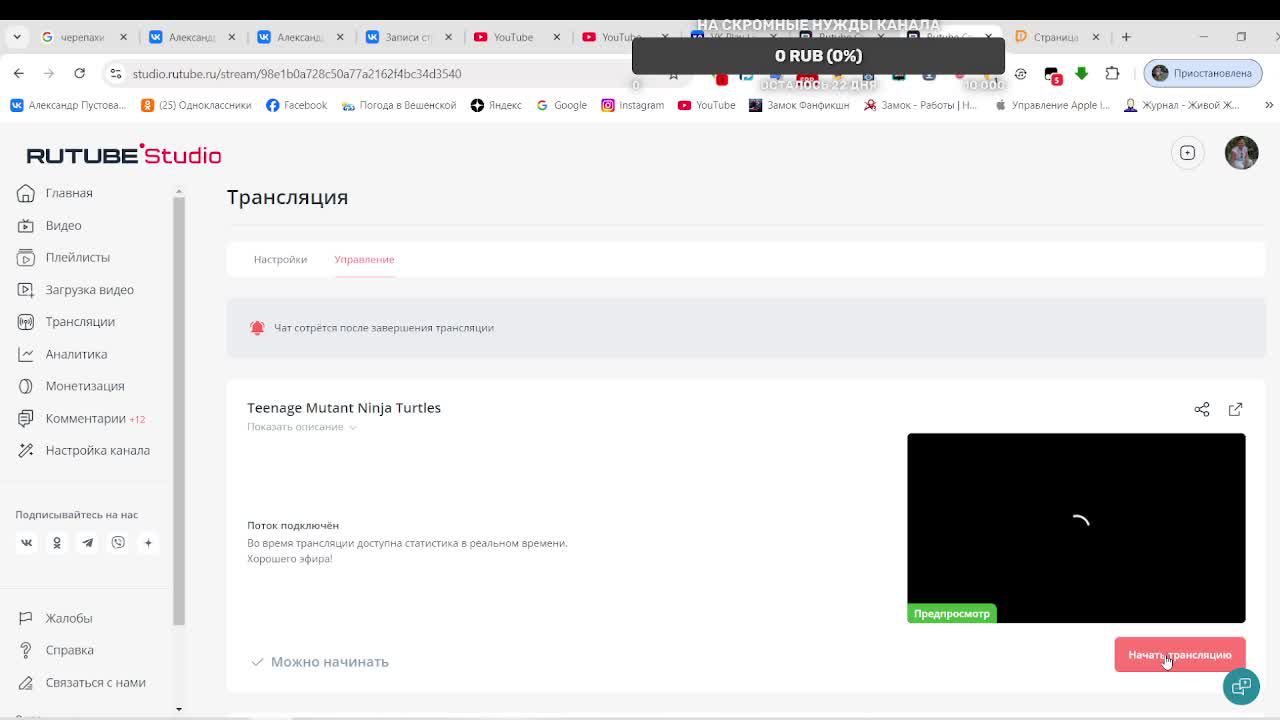The image size is (1280, 720).
Task: Open the YouTube bookmark
Action: click(x=706, y=105)
